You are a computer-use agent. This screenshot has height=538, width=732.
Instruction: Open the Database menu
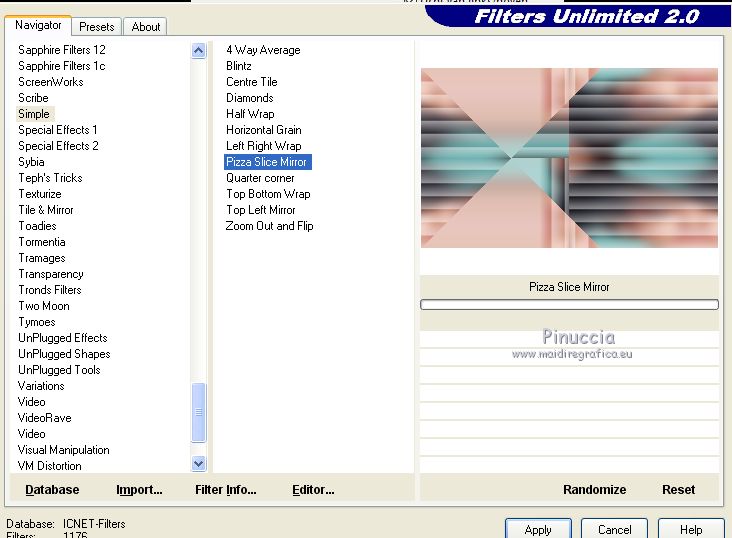pyautogui.click(x=52, y=489)
